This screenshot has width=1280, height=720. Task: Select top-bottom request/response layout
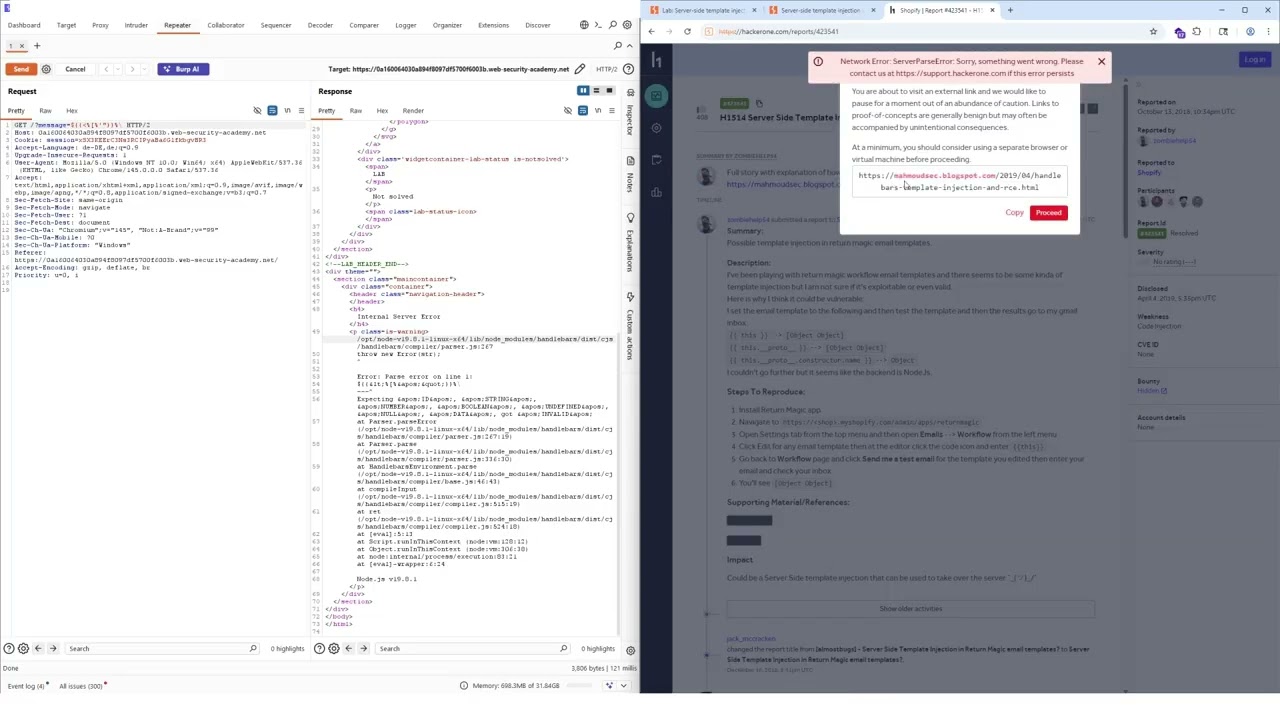(596, 91)
